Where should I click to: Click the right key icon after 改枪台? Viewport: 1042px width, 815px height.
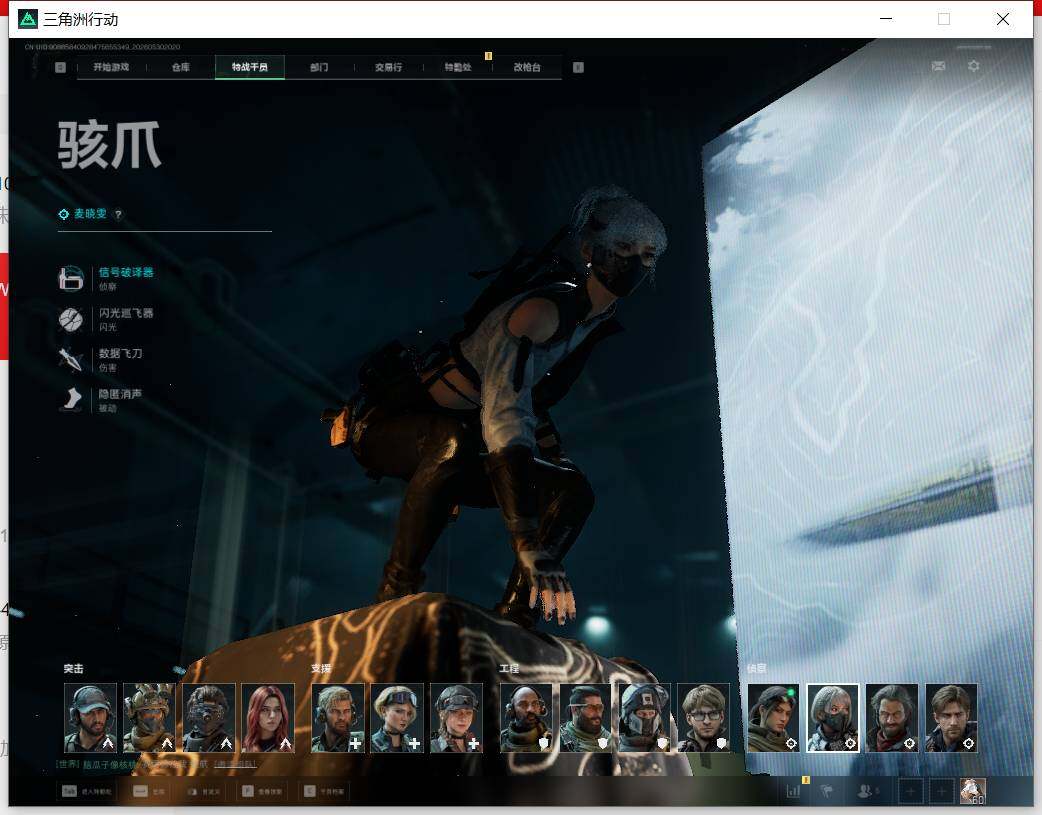pos(578,67)
